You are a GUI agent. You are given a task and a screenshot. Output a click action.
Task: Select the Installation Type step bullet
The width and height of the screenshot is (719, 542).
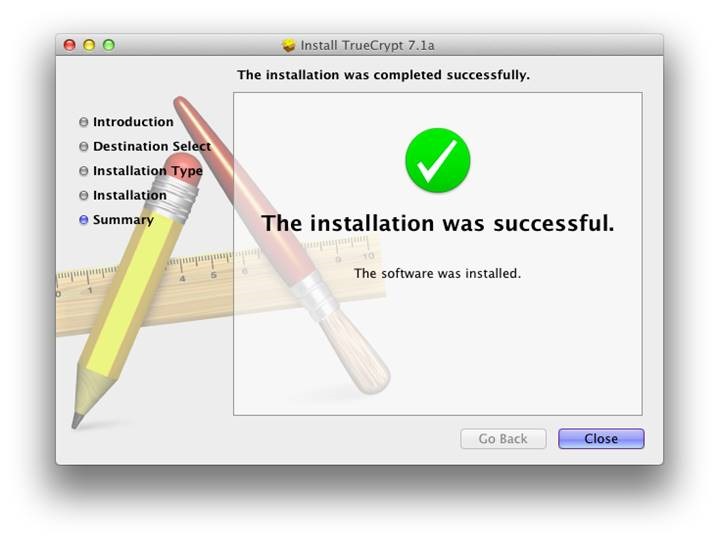coord(83,171)
